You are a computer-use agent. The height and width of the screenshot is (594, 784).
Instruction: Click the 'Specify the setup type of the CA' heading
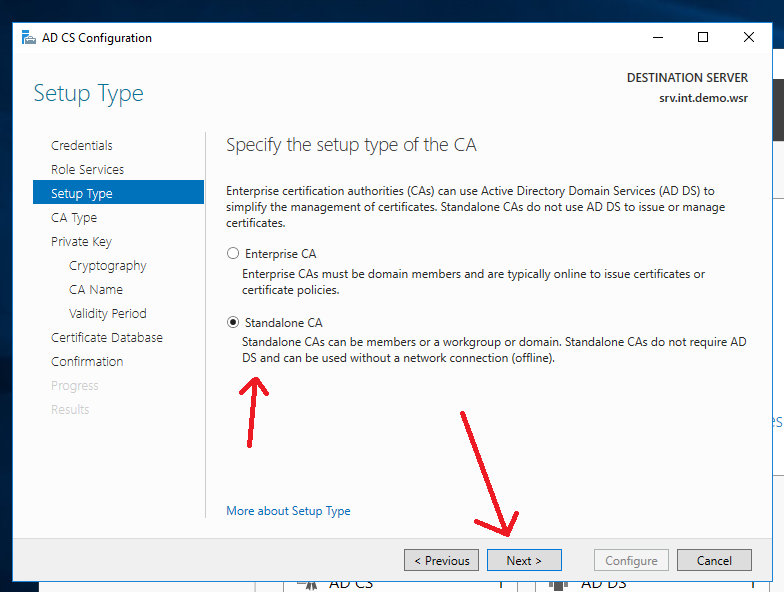coord(351,145)
